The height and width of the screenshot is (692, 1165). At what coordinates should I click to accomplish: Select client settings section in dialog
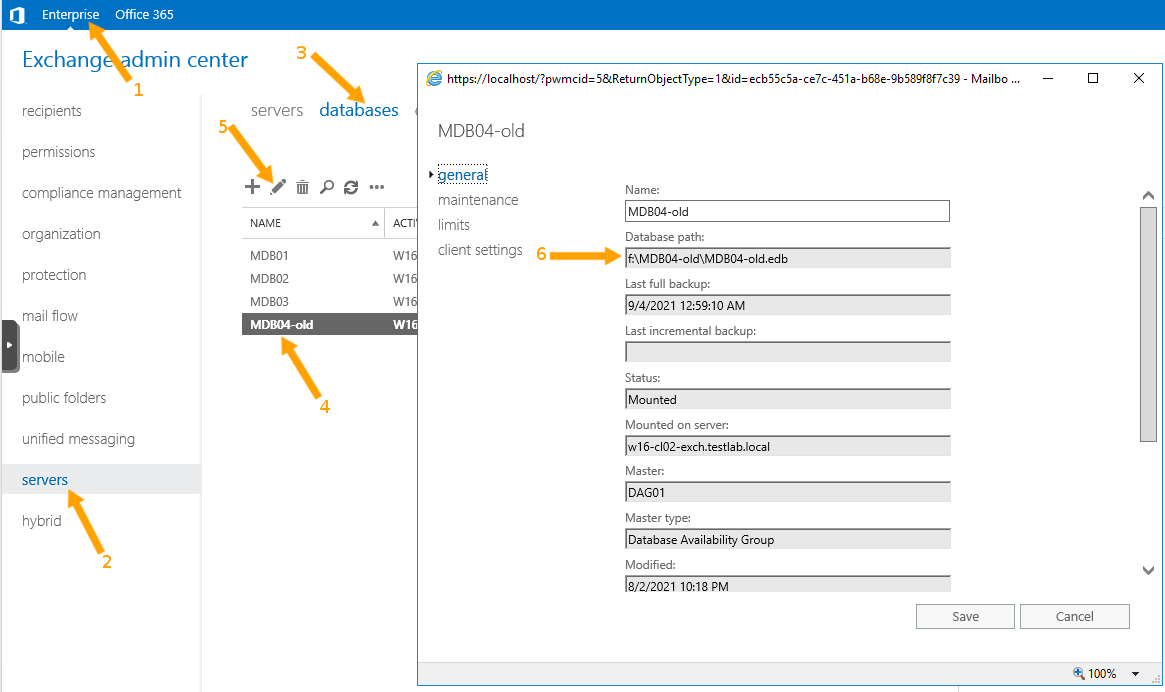480,250
